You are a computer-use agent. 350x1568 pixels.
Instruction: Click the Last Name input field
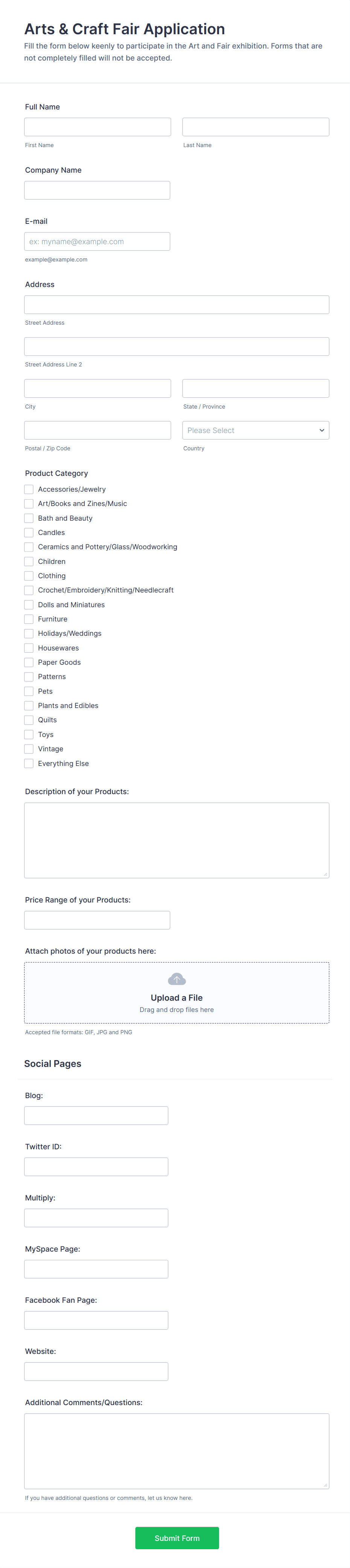pos(255,127)
